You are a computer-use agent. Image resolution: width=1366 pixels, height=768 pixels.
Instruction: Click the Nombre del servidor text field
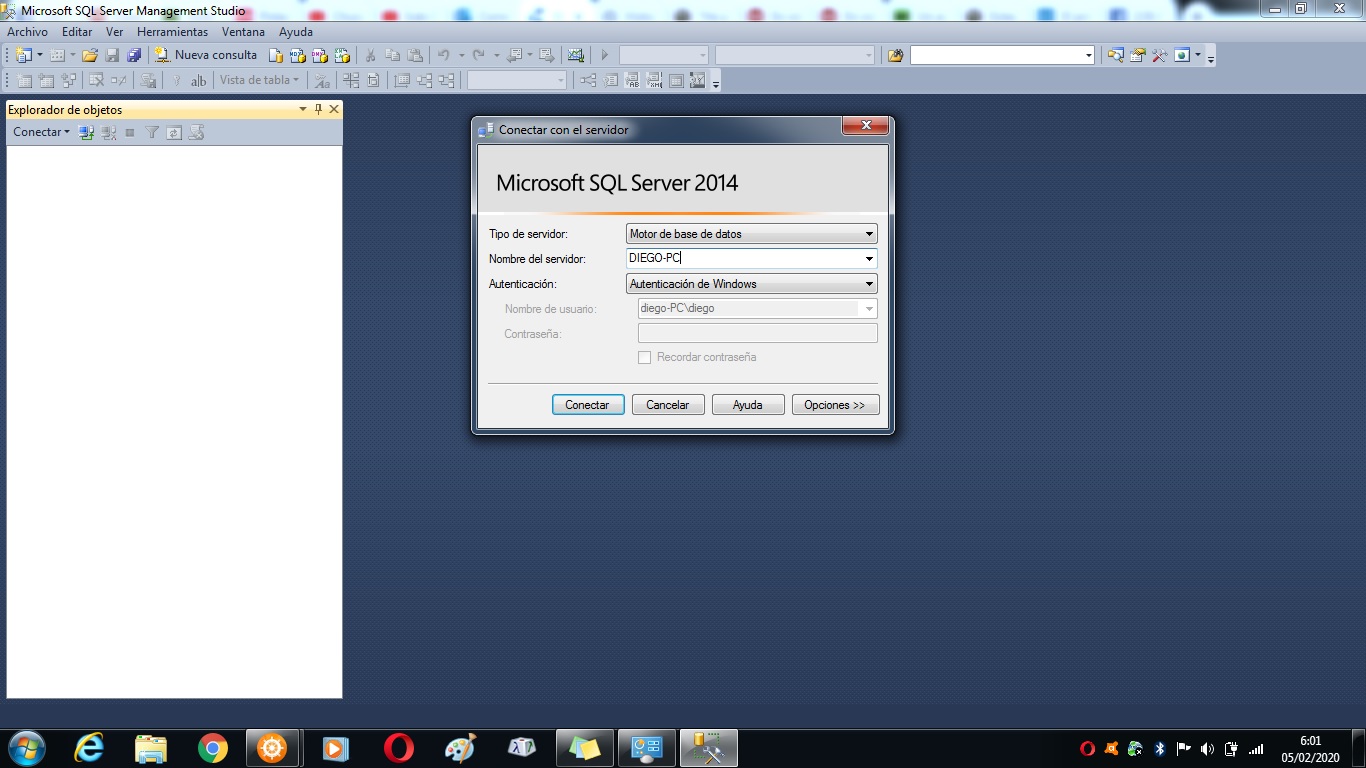click(x=743, y=259)
